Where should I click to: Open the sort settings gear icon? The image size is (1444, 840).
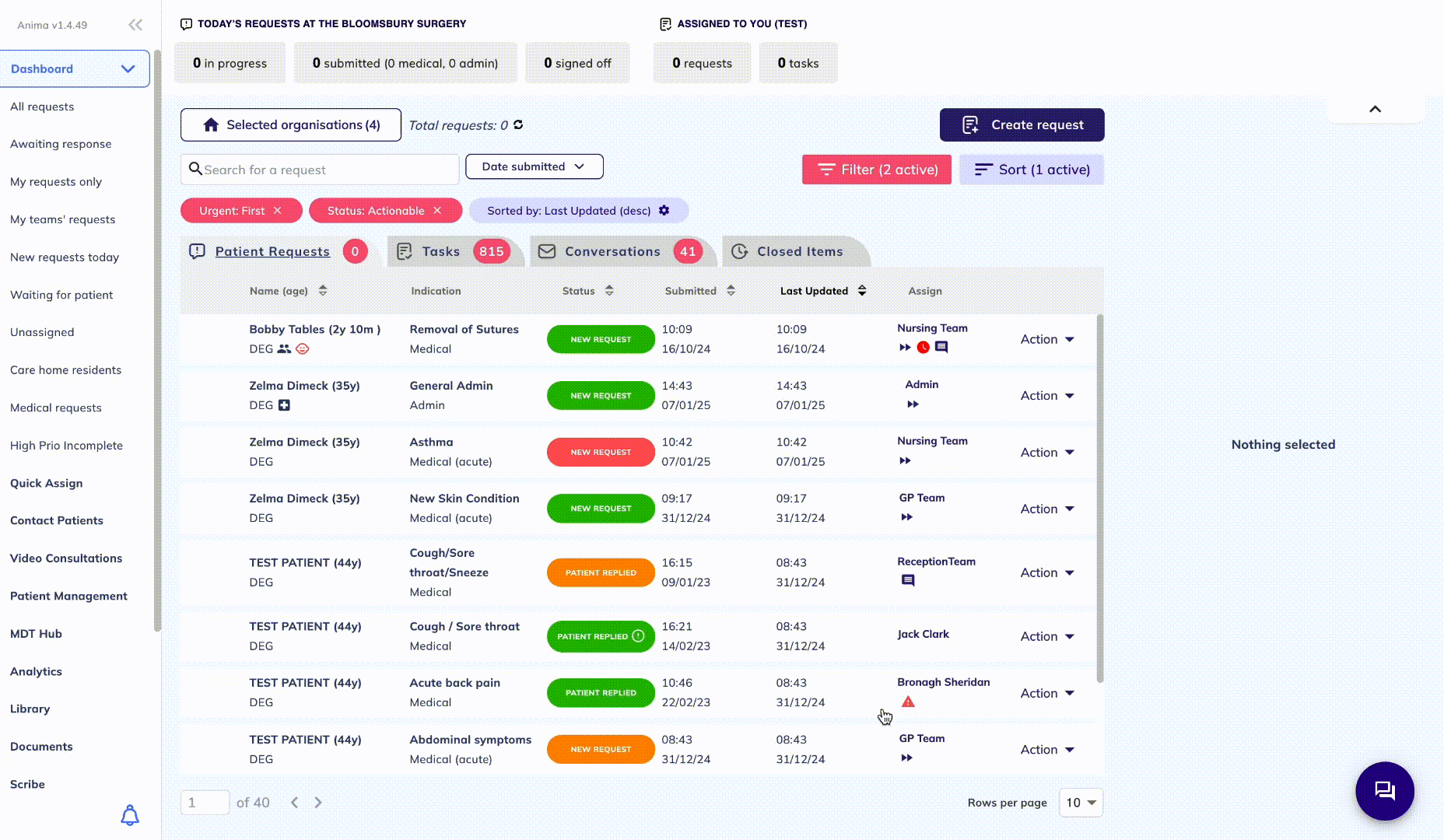tap(664, 210)
